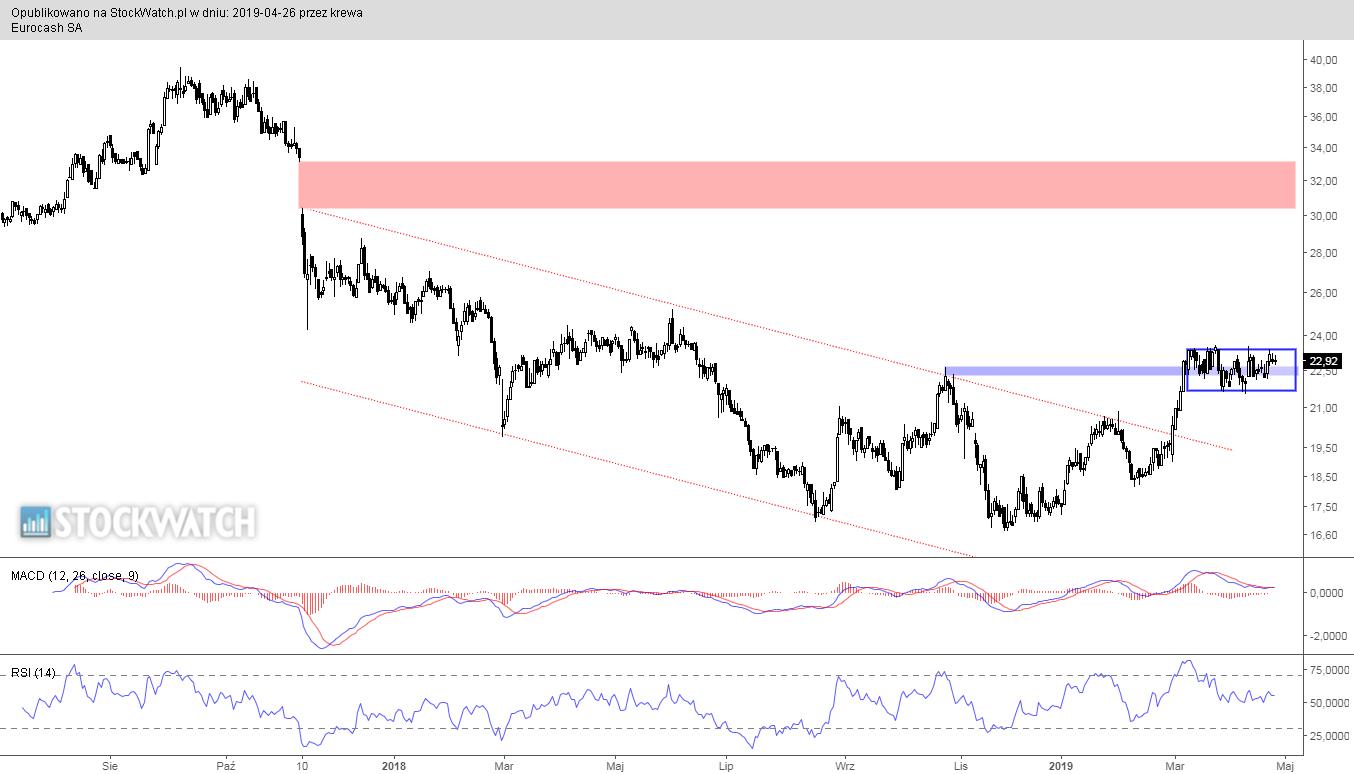Click the Lis month label on time axis

click(961, 765)
